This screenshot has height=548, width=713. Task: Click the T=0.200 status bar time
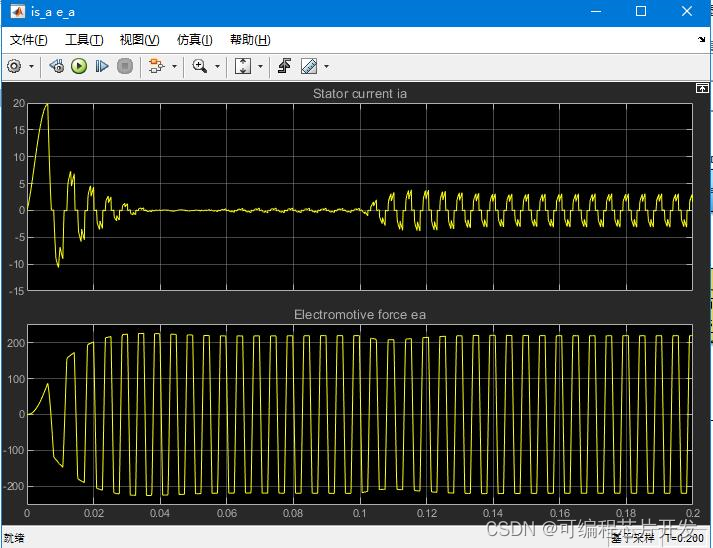click(x=684, y=538)
